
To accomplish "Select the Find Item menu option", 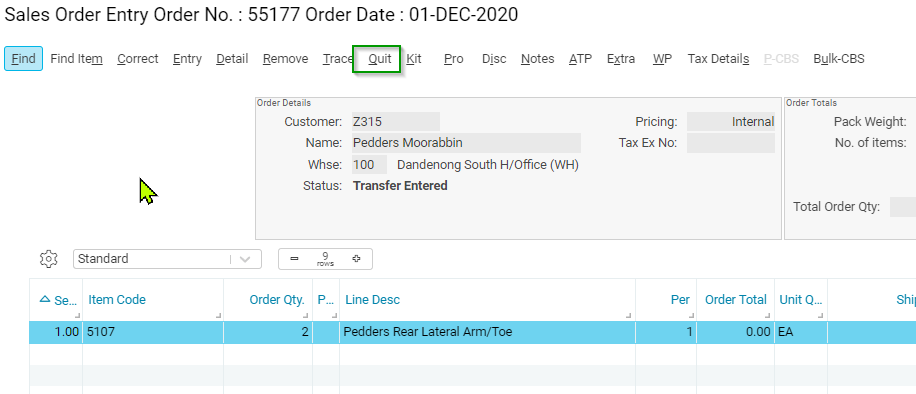I will [x=77, y=58].
